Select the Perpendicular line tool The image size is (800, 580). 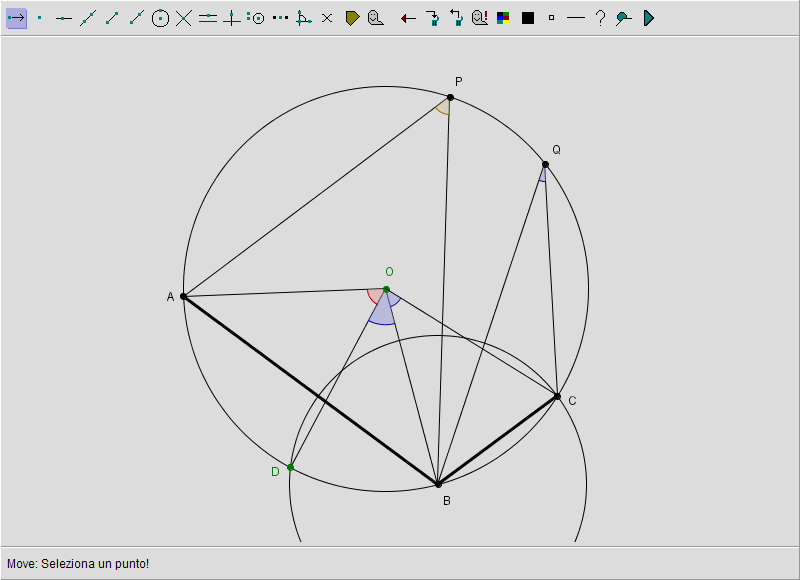232,18
